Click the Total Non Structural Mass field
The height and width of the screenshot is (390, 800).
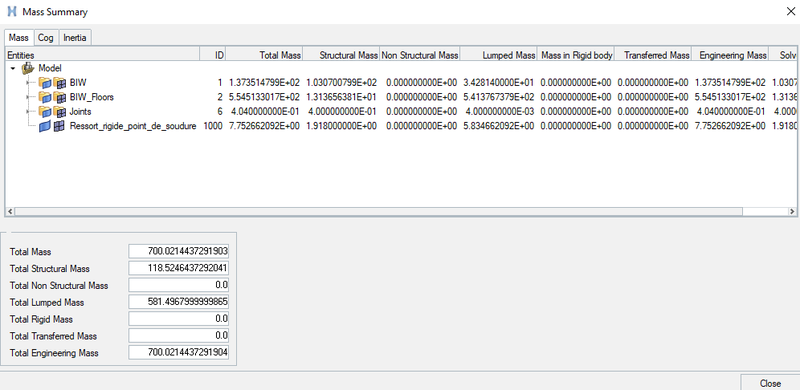point(179,285)
